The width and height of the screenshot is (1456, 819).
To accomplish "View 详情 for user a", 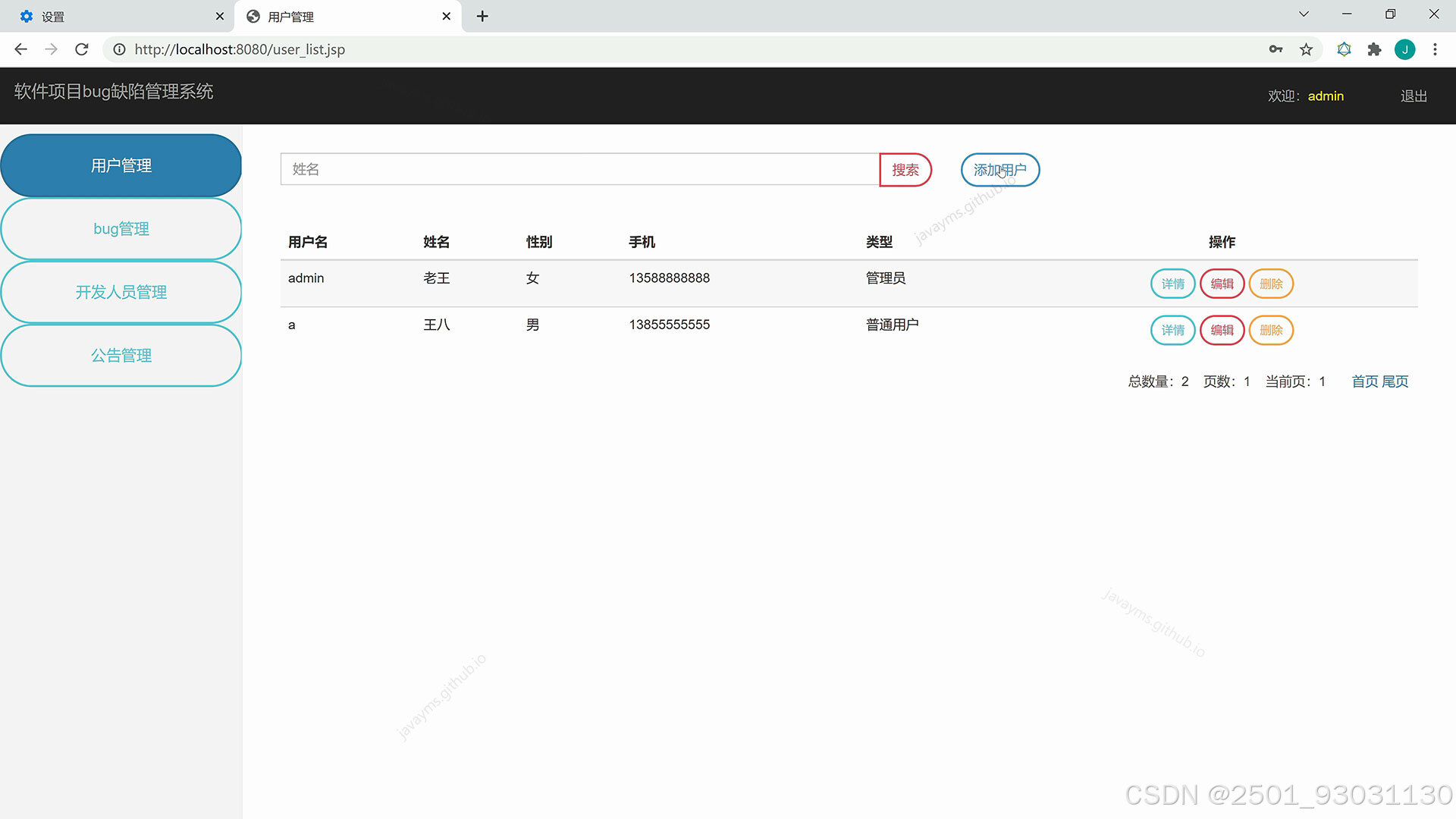I will click(x=1173, y=330).
